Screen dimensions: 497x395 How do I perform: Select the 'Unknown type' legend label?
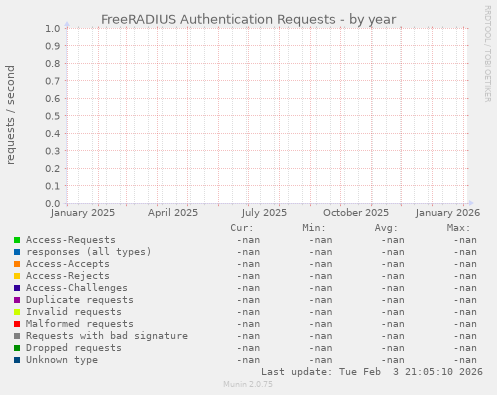[x=62, y=360]
